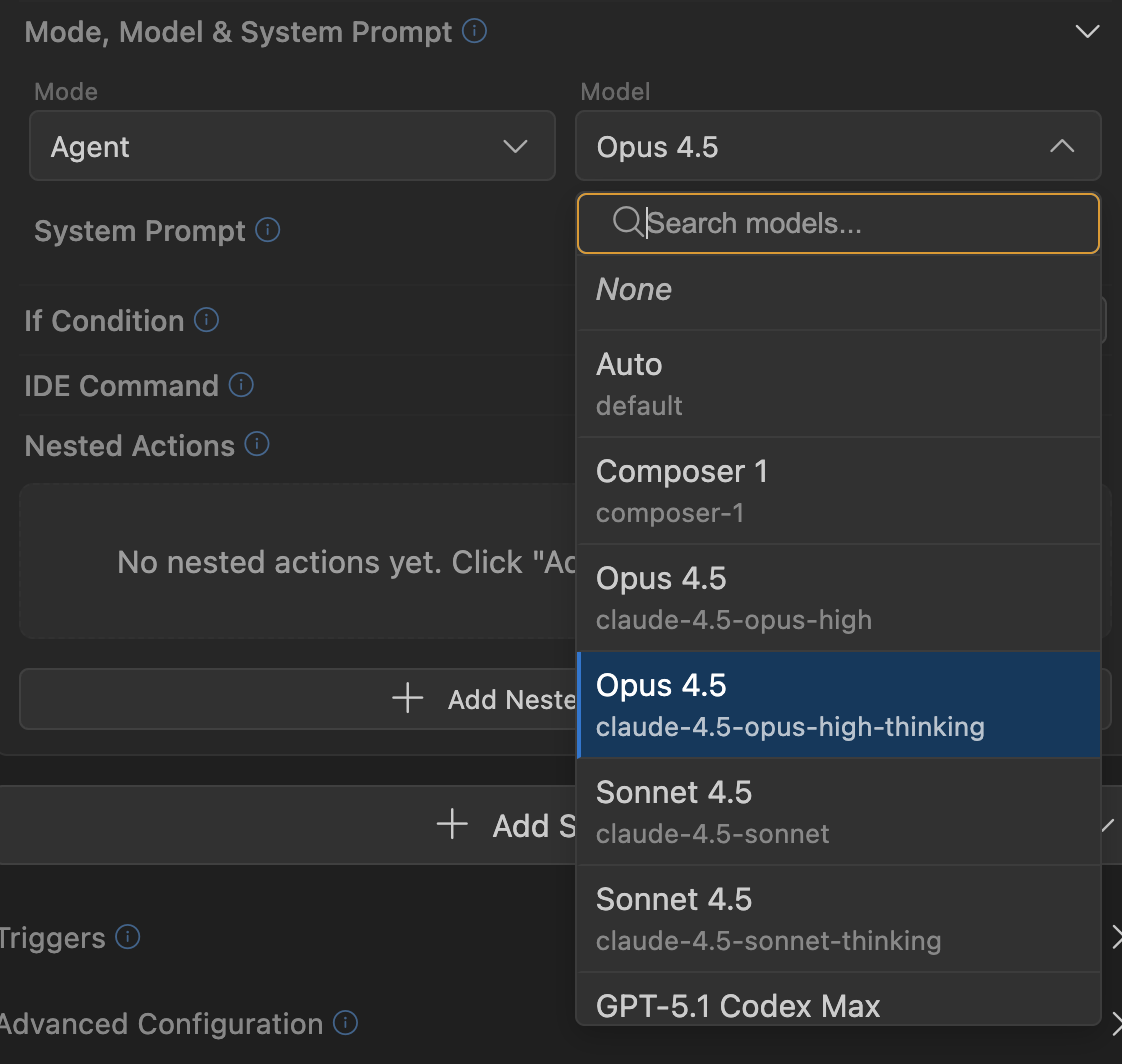Close the Model dropdown showing Opus 4.5
Screen dimensions: 1122x1064
[838, 147]
